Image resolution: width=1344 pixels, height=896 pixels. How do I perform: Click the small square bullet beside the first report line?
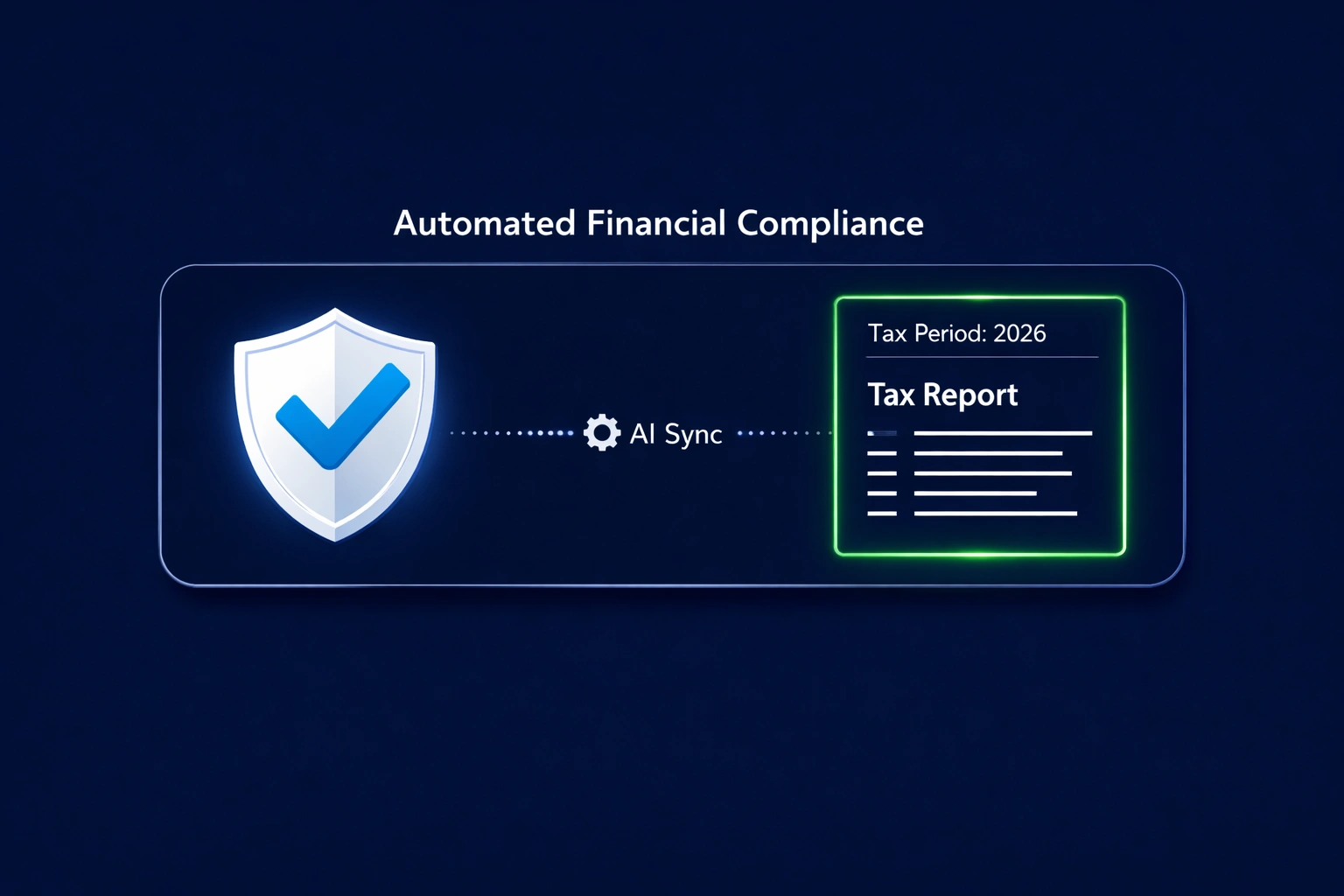[881, 432]
